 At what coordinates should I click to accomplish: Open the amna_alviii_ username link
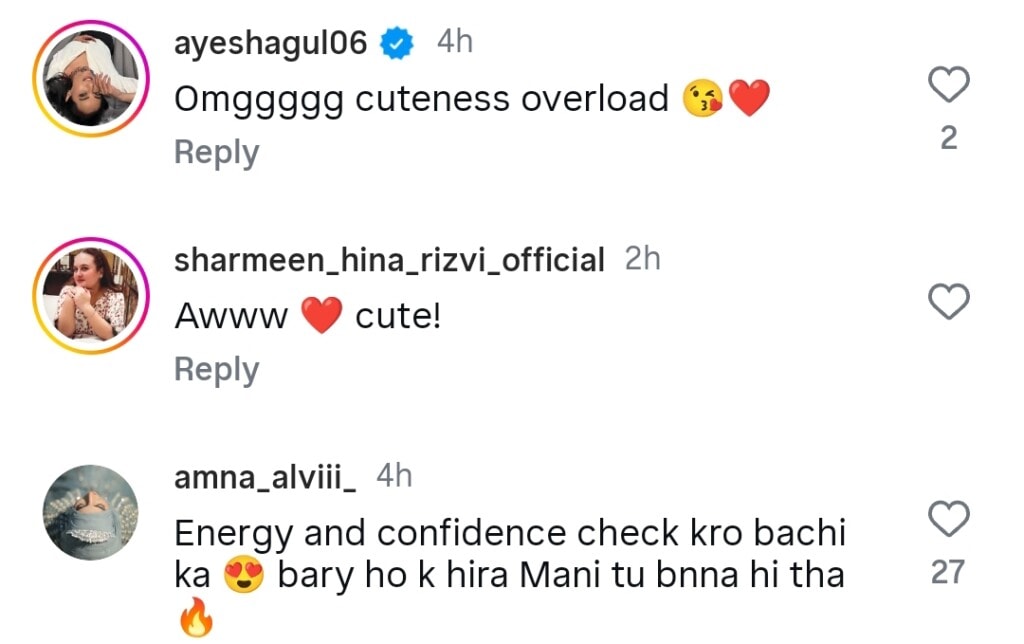pyautogui.click(x=265, y=478)
